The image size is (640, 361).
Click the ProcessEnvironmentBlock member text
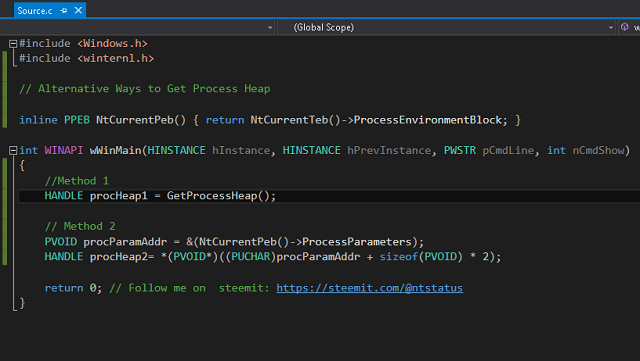[427, 120]
